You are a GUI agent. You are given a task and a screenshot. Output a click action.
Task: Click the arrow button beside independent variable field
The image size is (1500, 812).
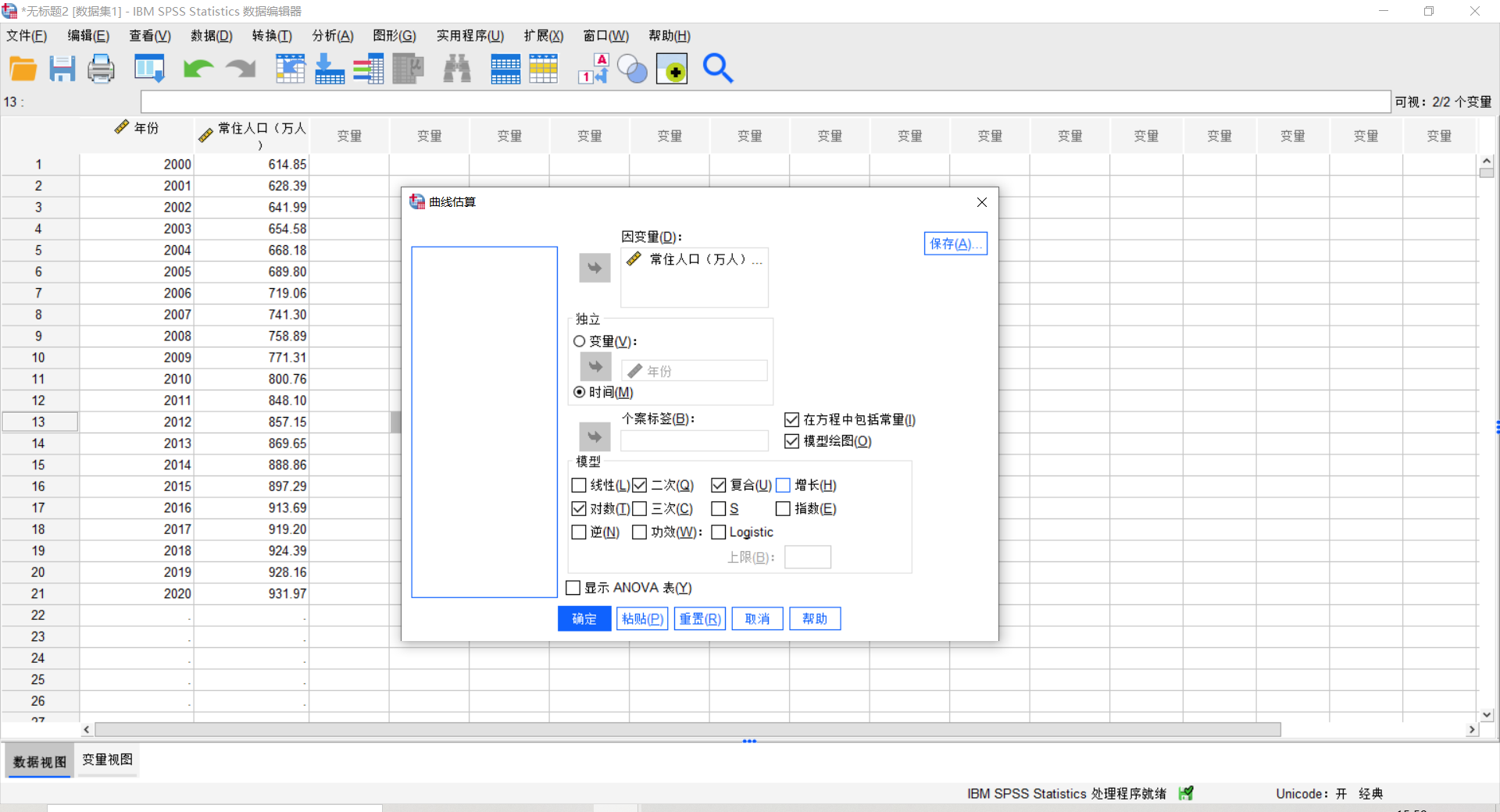coord(595,365)
